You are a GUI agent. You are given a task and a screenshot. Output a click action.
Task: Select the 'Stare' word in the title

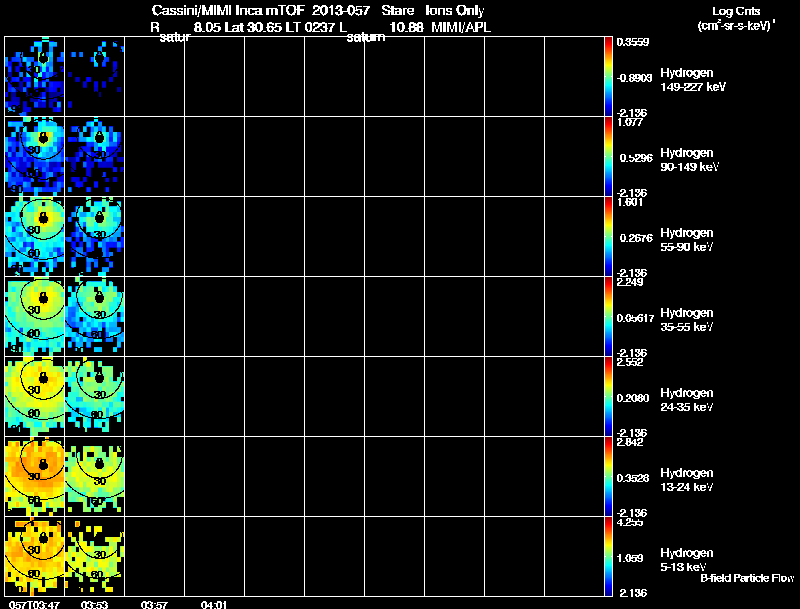pyautogui.click(x=397, y=11)
